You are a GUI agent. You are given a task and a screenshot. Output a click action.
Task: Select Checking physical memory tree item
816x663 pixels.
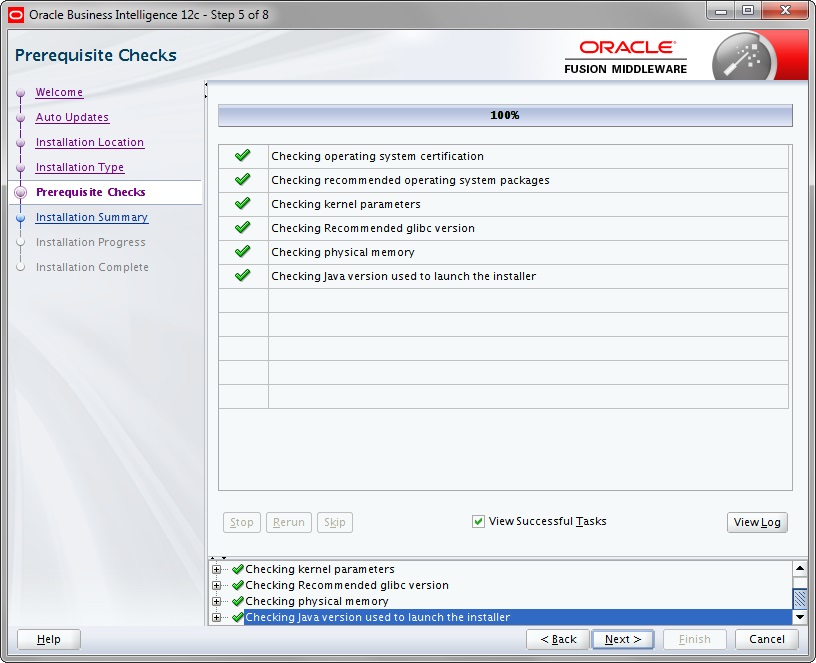point(316,601)
